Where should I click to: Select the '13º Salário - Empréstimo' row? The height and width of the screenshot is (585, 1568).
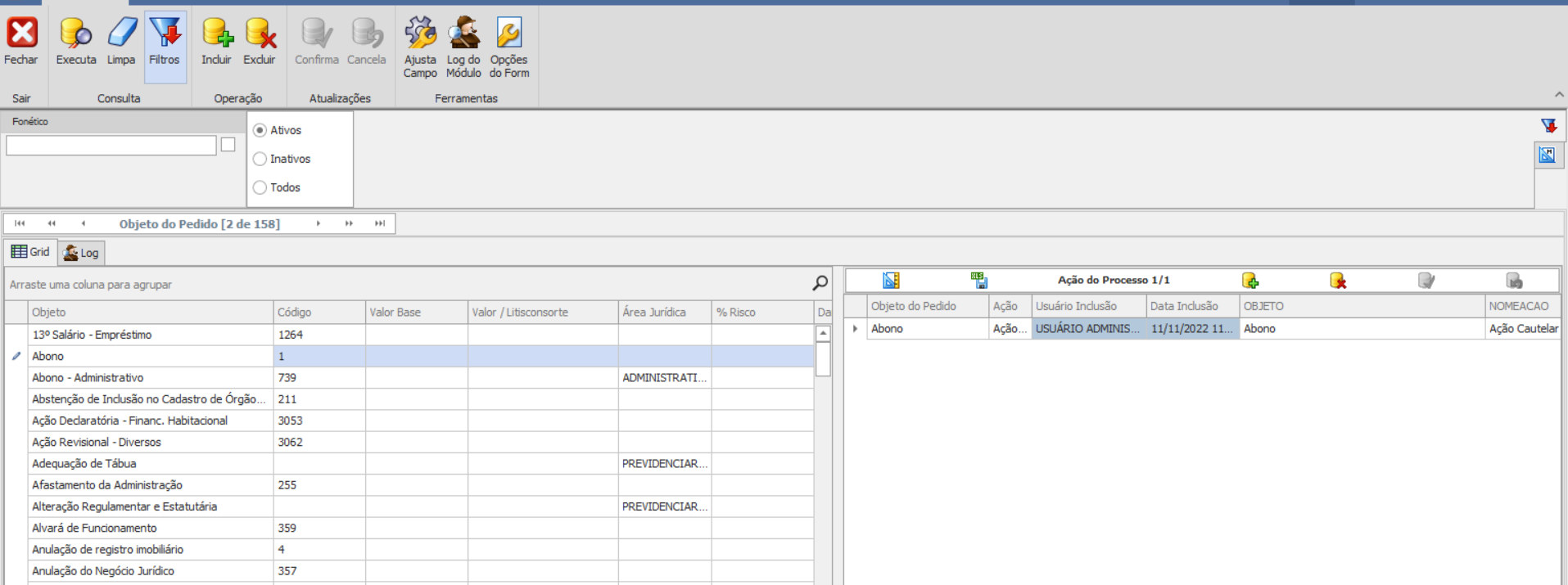[409, 335]
